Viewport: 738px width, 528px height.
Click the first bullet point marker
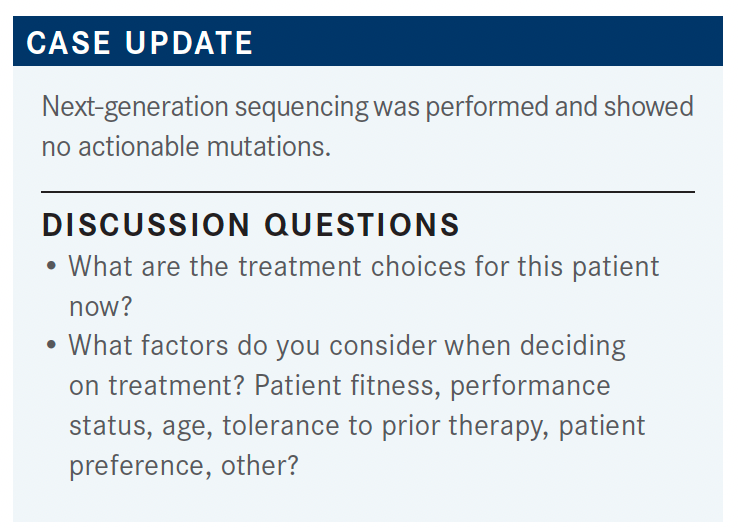click(x=51, y=266)
